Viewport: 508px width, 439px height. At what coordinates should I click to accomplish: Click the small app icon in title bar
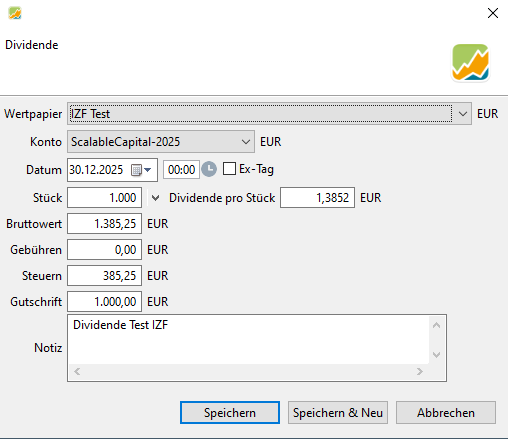pos(15,13)
